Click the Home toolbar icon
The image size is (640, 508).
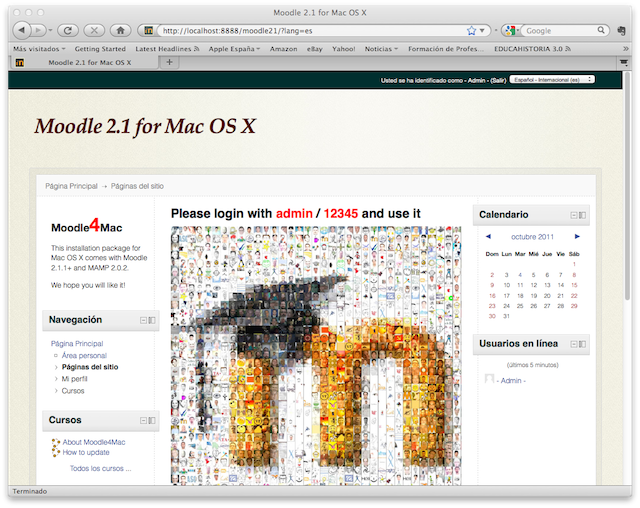(x=121, y=30)
